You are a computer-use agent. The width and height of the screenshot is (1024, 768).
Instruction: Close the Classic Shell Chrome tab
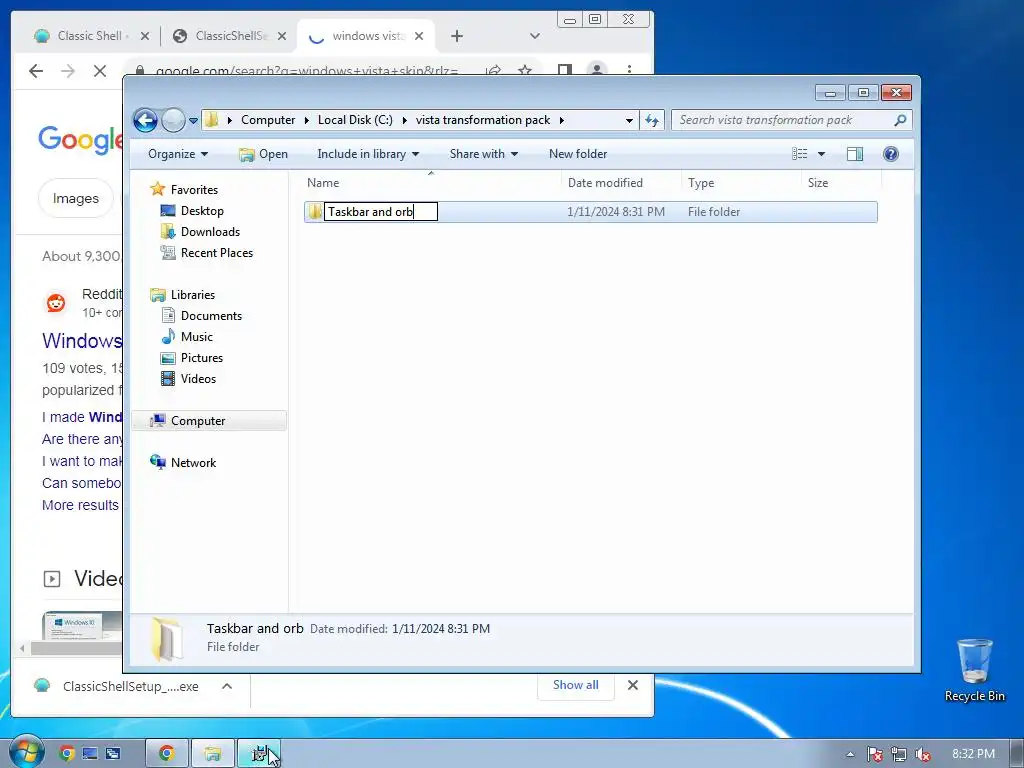click(x=145, y=36)
